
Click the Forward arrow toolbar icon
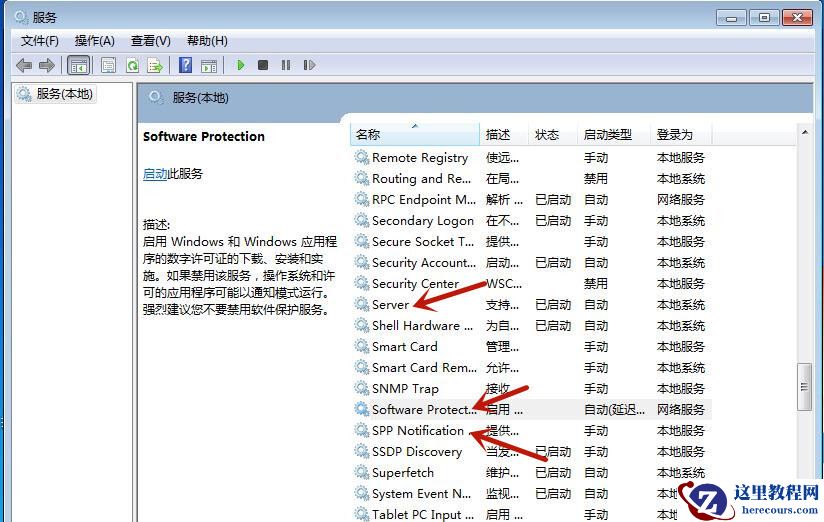(x=47, y=65)
